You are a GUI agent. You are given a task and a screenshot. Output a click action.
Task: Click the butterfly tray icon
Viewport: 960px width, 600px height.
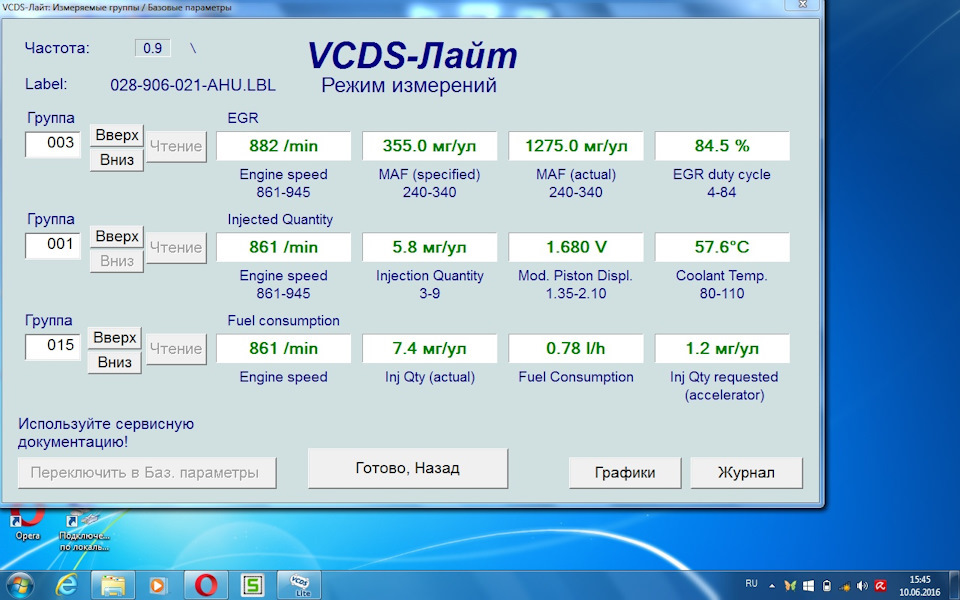pos(790,586)
